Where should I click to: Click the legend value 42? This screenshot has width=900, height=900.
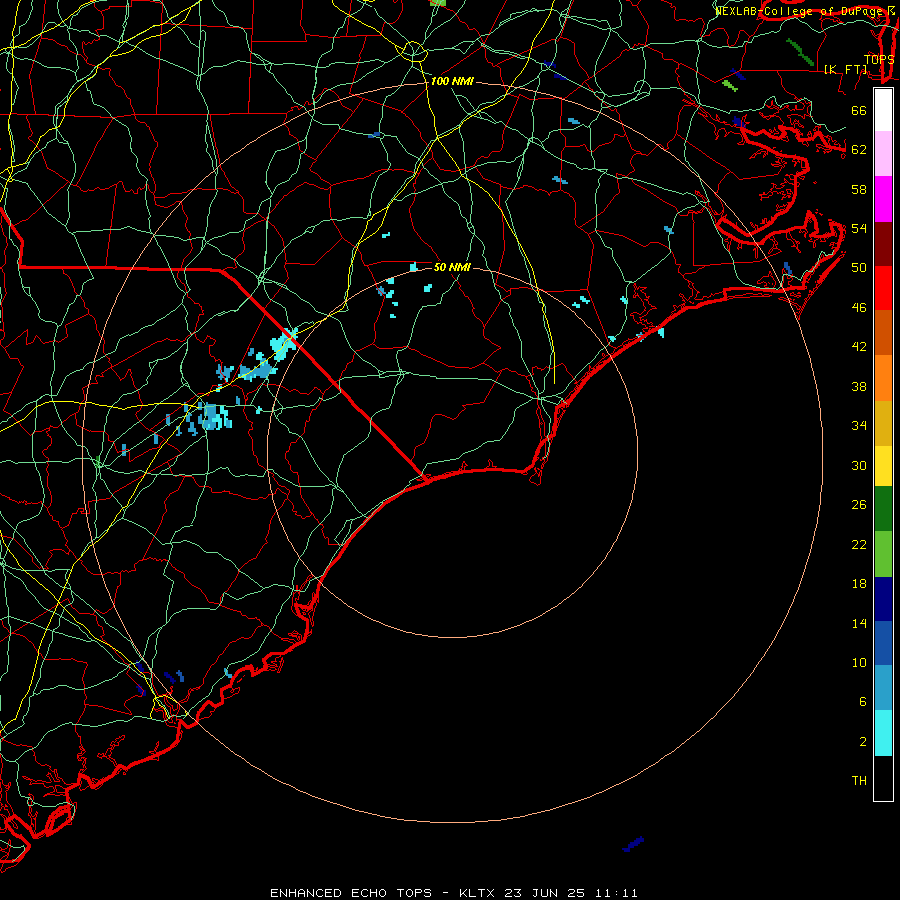(x=859, y=347)
